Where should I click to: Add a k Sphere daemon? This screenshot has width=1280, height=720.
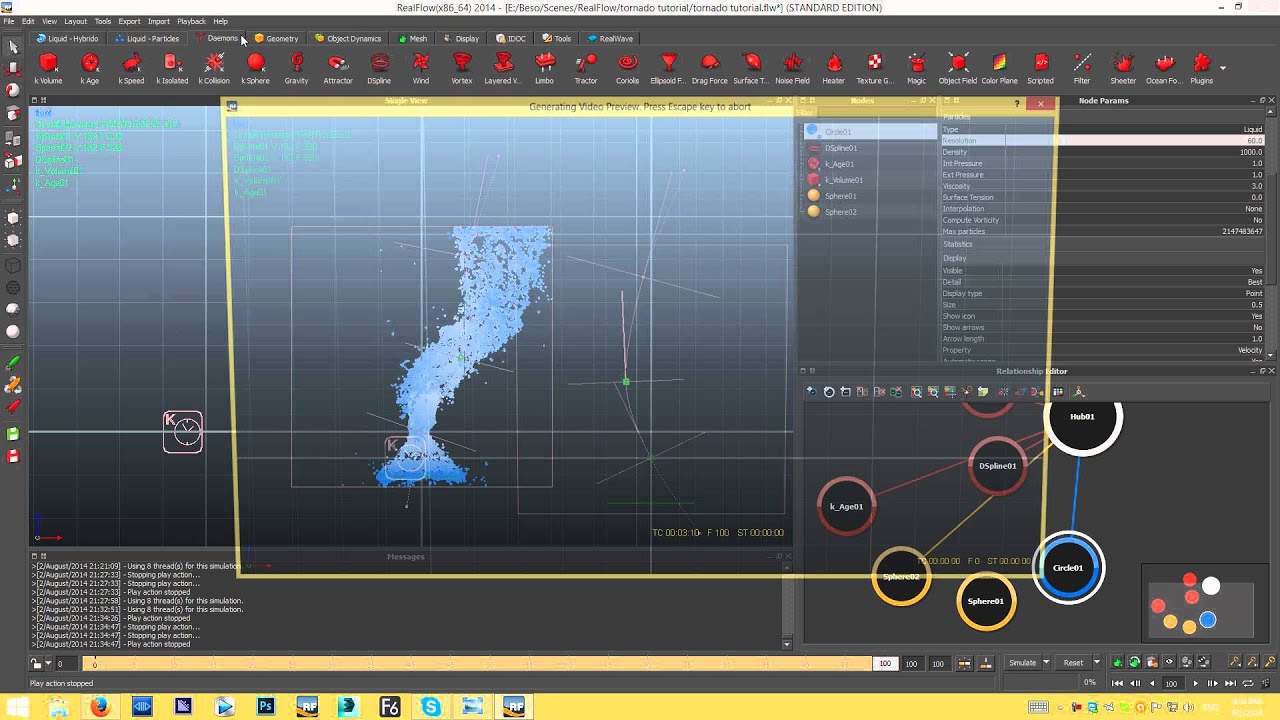pos(255,68)
